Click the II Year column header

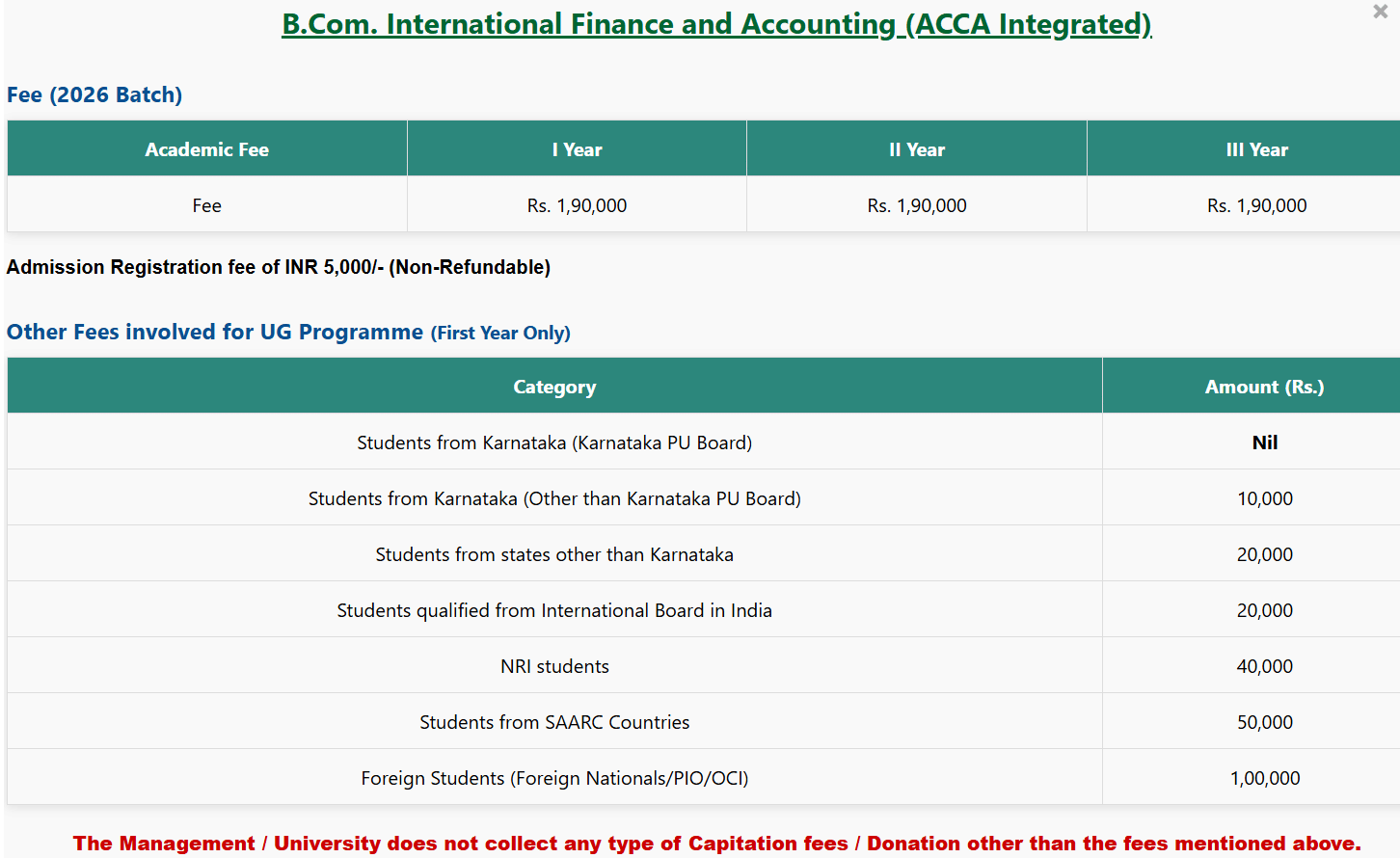coord(916,149)
